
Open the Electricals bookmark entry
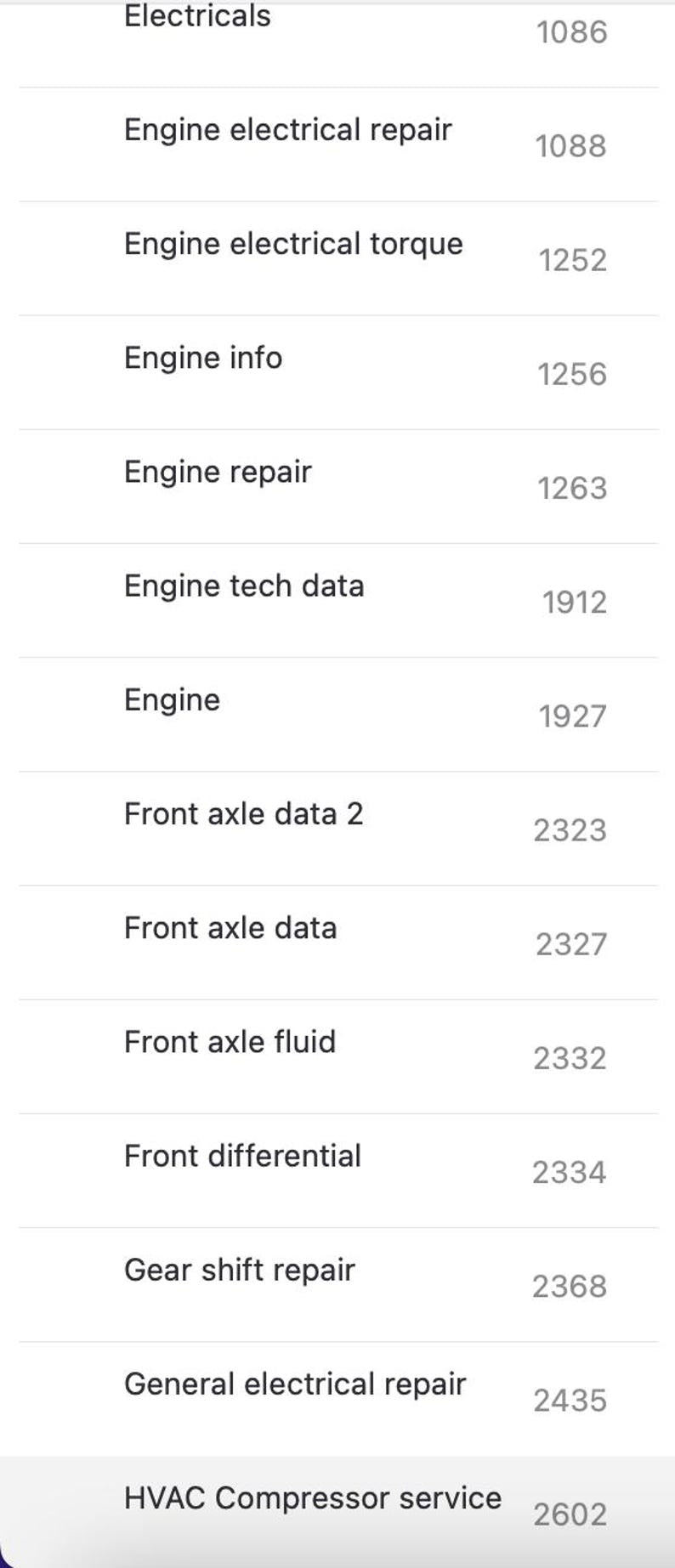tap(197, 16)
